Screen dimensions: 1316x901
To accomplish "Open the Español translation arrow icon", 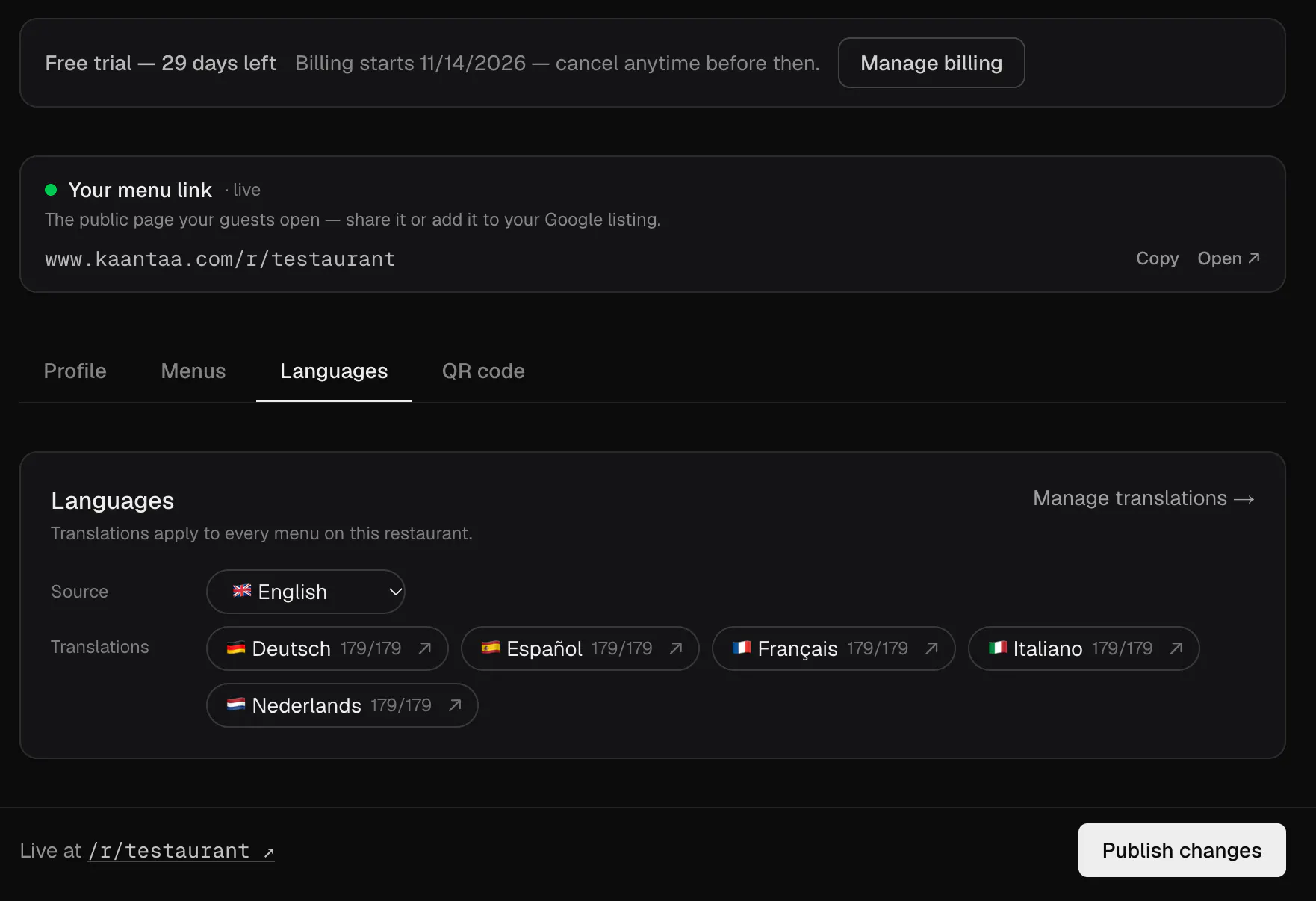I will [x=675, y=648].
